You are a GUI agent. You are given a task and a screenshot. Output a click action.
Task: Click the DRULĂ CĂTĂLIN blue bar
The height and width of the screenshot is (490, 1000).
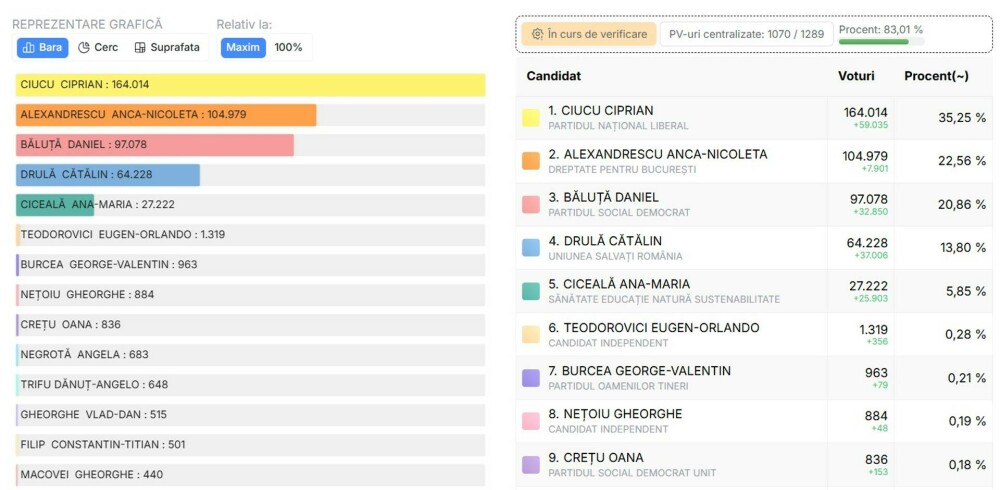point(108,175)
